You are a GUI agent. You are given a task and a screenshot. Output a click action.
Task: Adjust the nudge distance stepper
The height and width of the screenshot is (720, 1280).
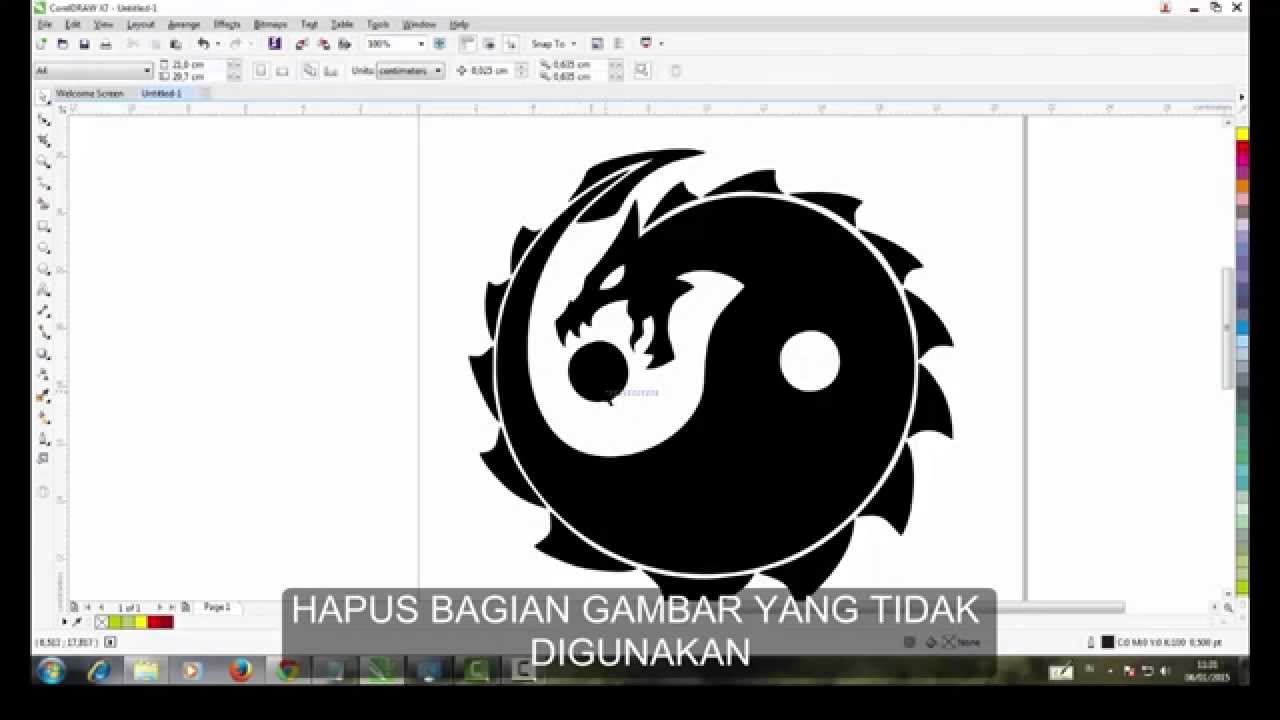pos(521,71)
